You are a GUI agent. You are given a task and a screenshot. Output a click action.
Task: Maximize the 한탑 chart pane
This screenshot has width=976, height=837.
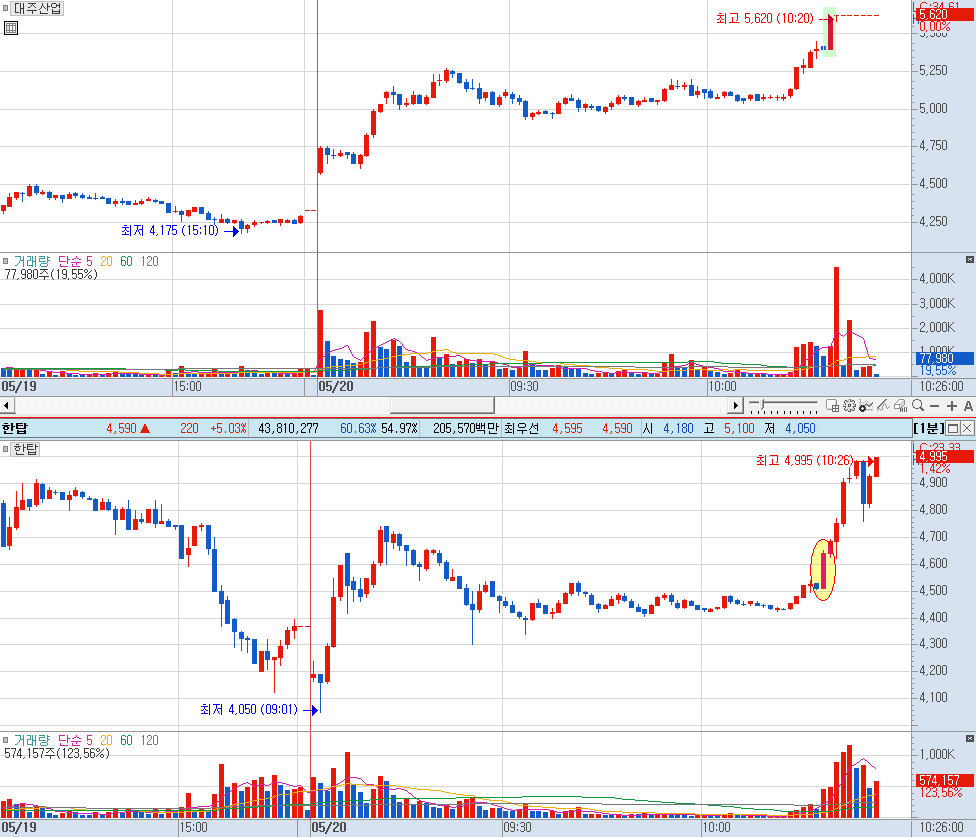(x=953, y=428)
